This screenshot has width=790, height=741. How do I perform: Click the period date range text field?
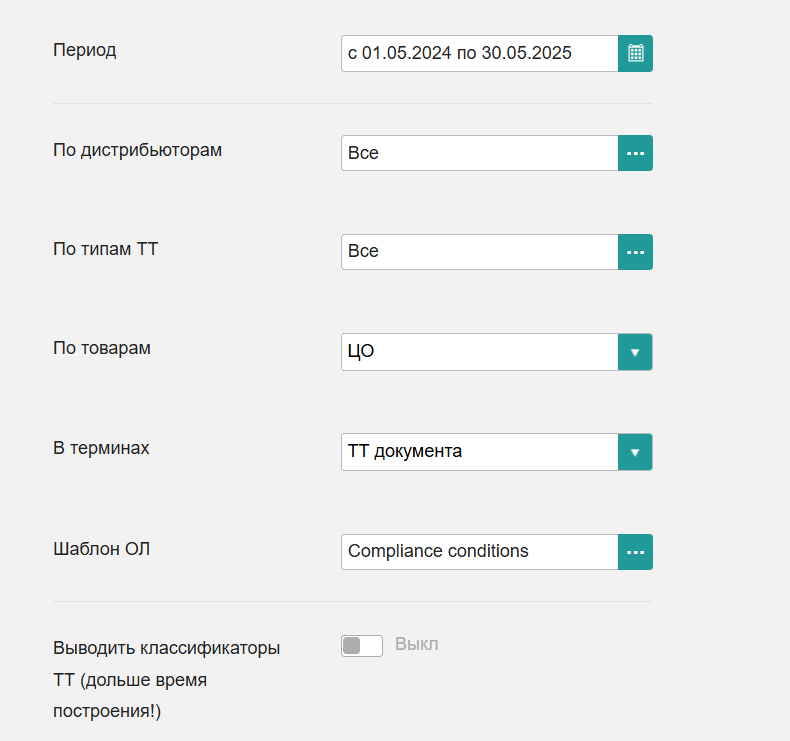(480, 53)
